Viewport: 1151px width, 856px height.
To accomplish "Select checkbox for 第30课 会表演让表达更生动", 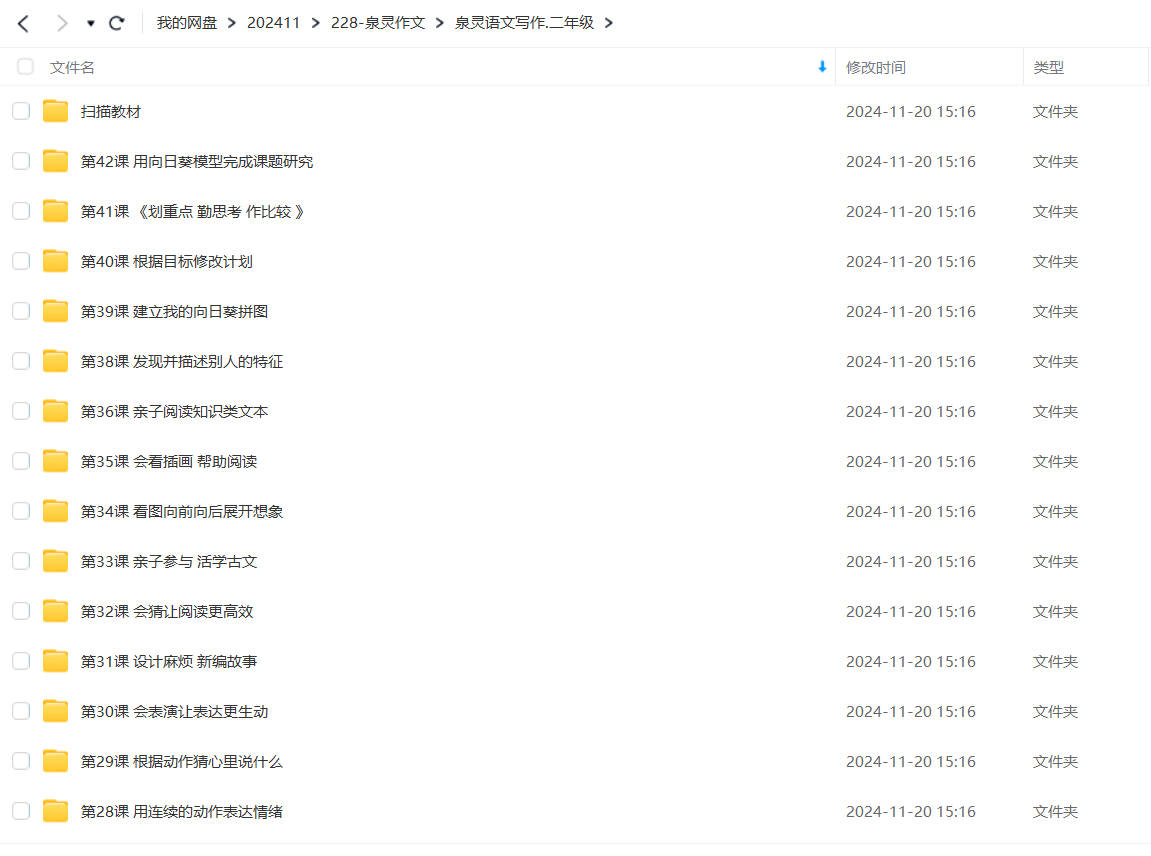I will [21, 711].
